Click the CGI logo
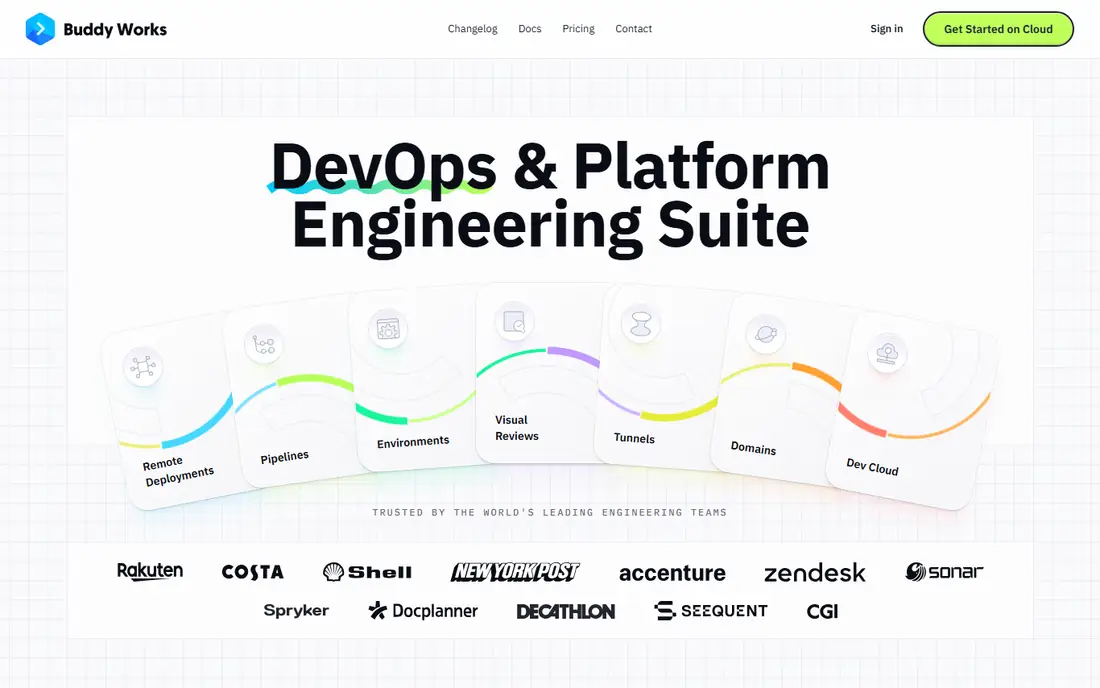 822,612
